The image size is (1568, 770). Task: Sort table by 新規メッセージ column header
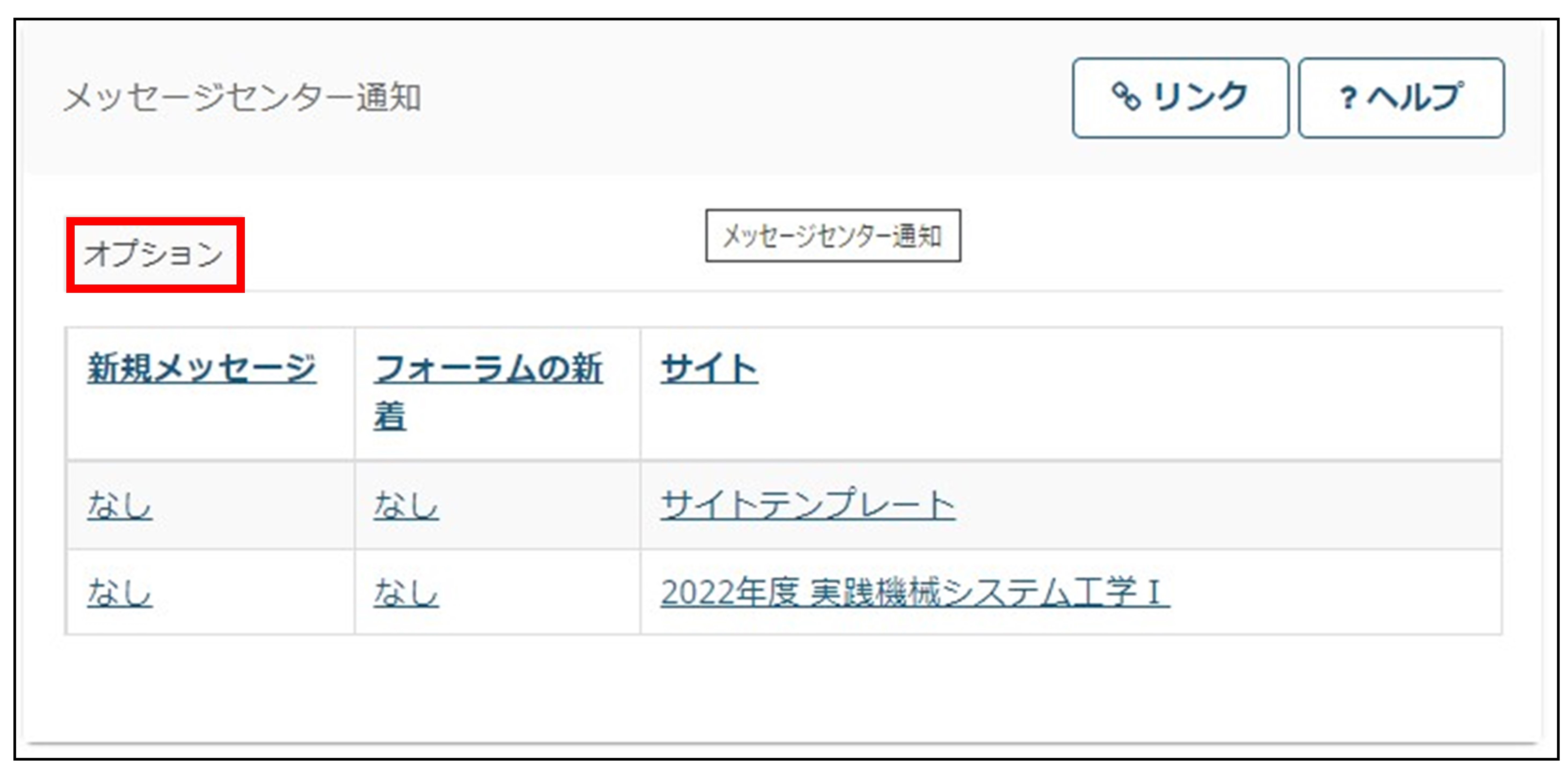coord(201,369)
